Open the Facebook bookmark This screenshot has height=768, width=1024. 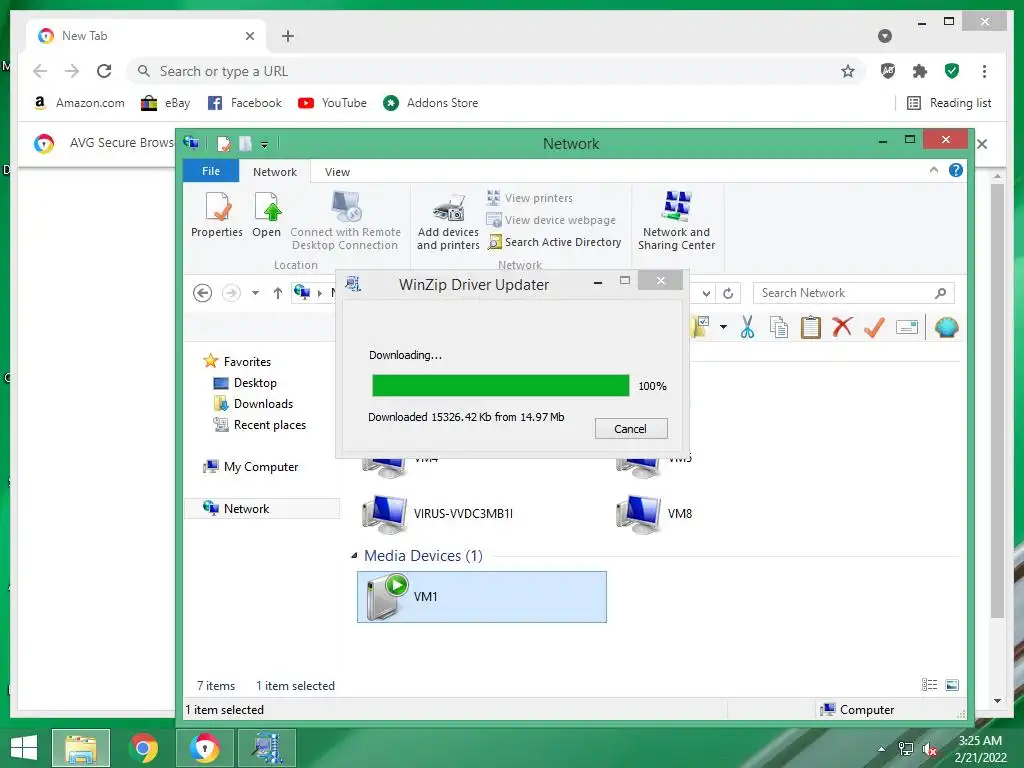(244, 103)
